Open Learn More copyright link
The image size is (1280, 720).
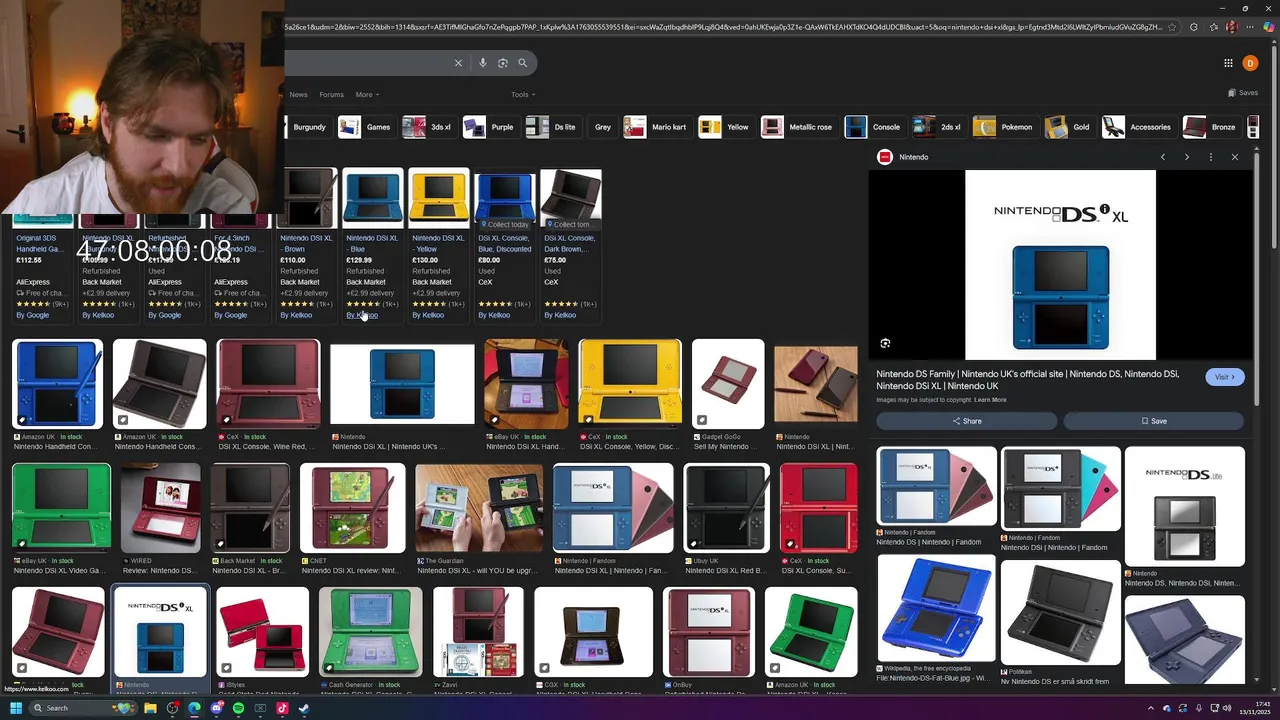990,400
